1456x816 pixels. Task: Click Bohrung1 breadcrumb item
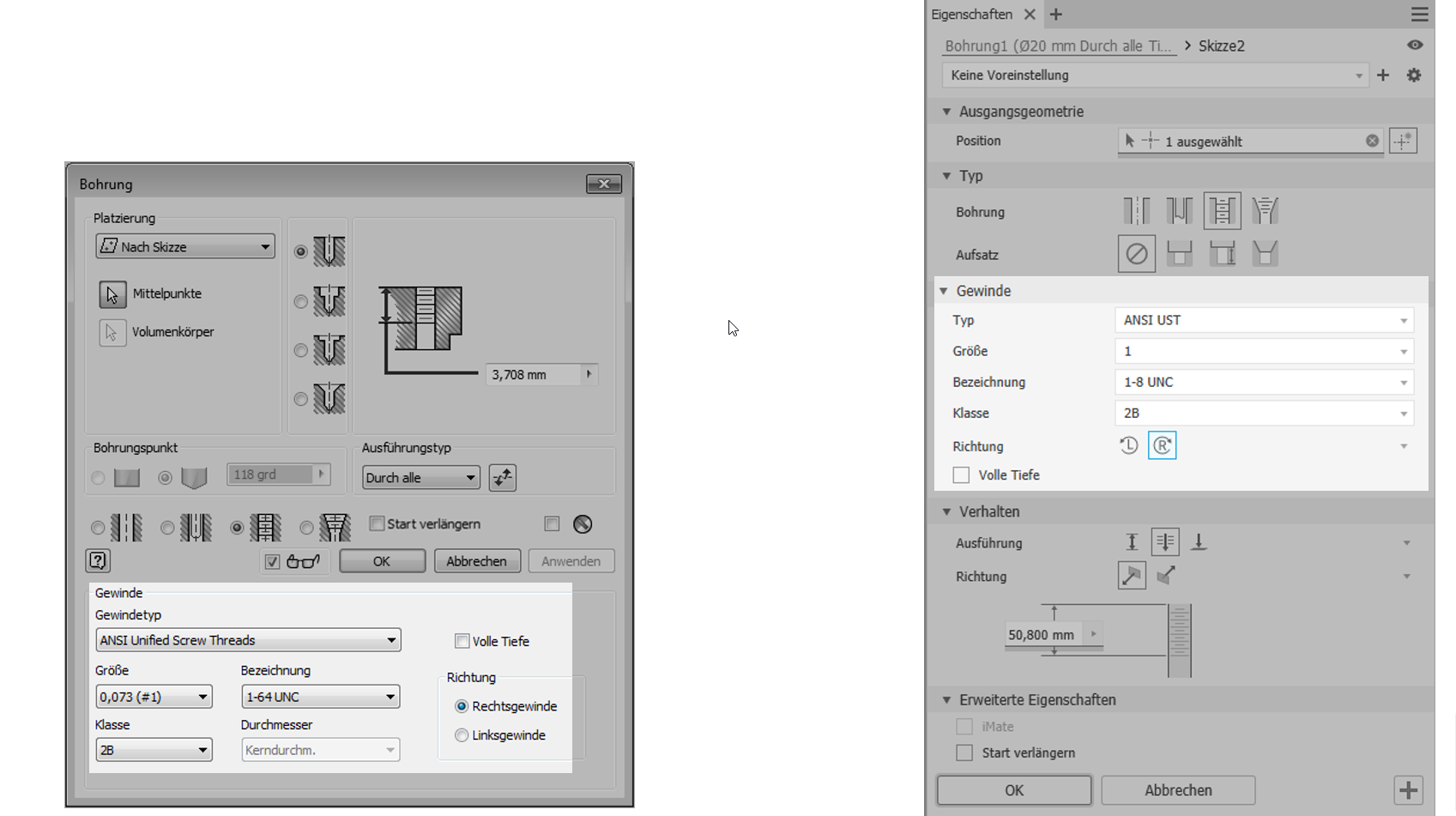1058,46
